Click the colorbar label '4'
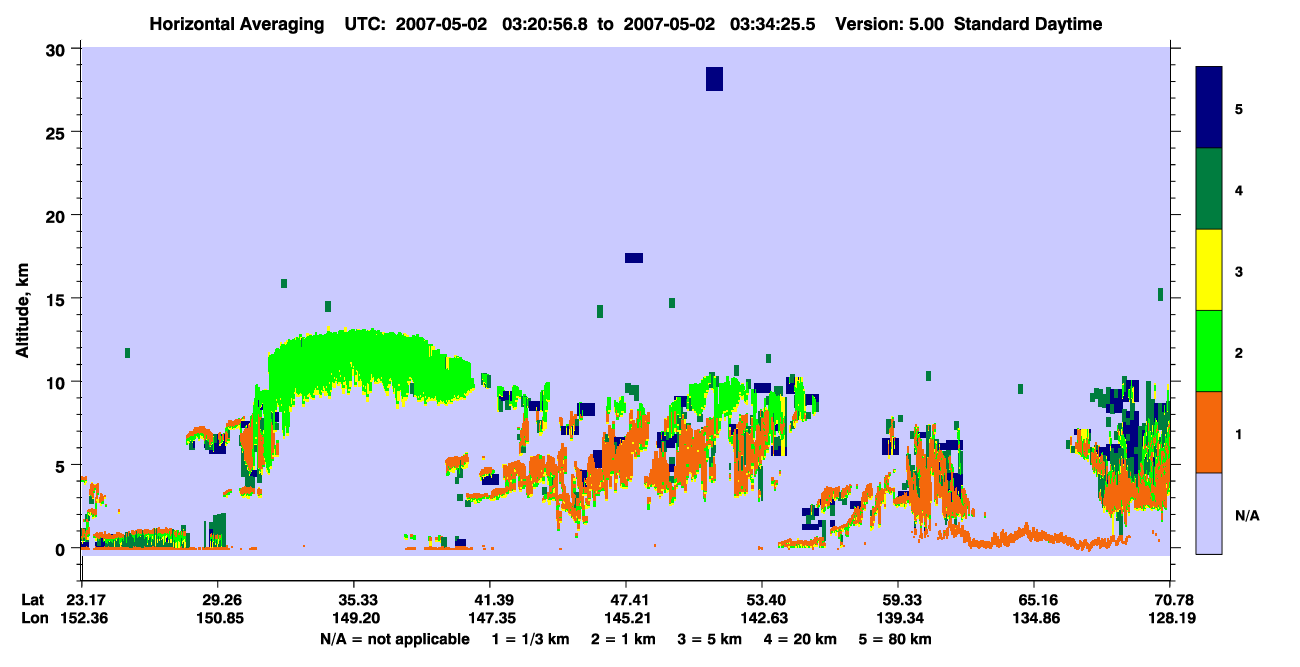 pos(1239,189)
